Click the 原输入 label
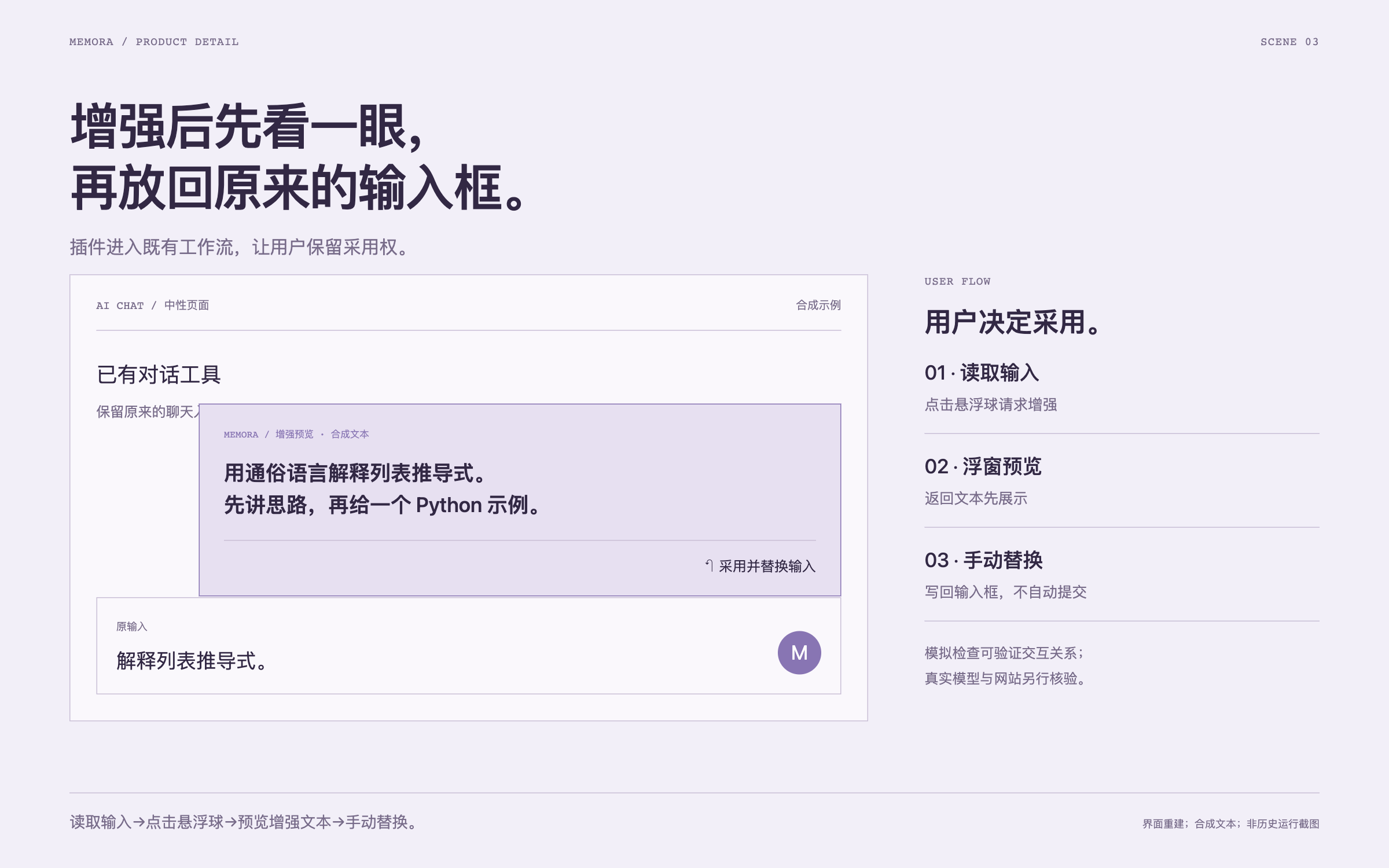The height and width of the screenshot is (868, 1389). click(132, 626)
